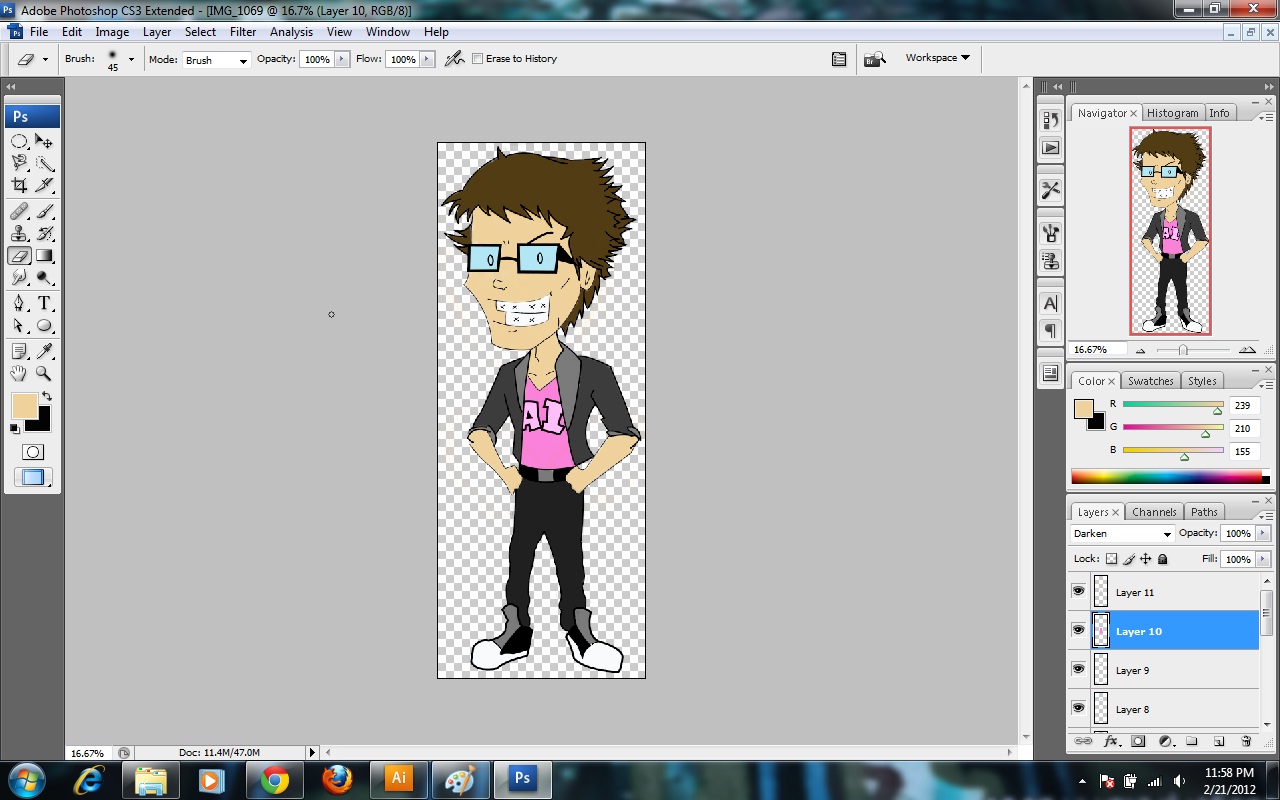This screenshot has height=800, width=1280.
Task: Select the Path Selection tool
Action: 19,326
